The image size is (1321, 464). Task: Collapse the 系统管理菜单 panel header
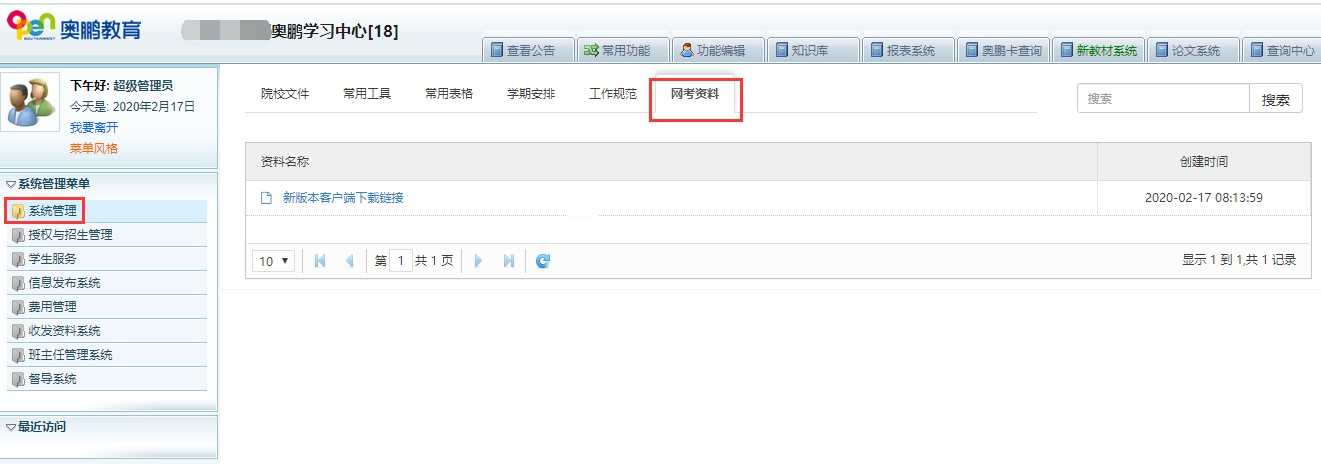tap(54, 184)
